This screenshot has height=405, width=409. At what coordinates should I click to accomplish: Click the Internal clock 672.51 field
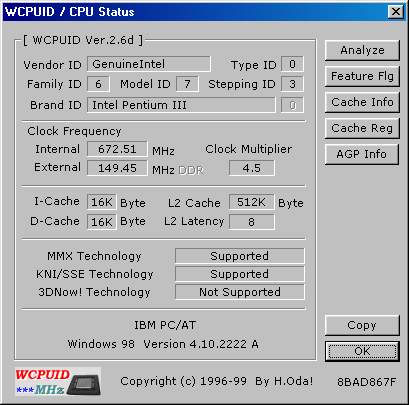[x=117, y=149]
